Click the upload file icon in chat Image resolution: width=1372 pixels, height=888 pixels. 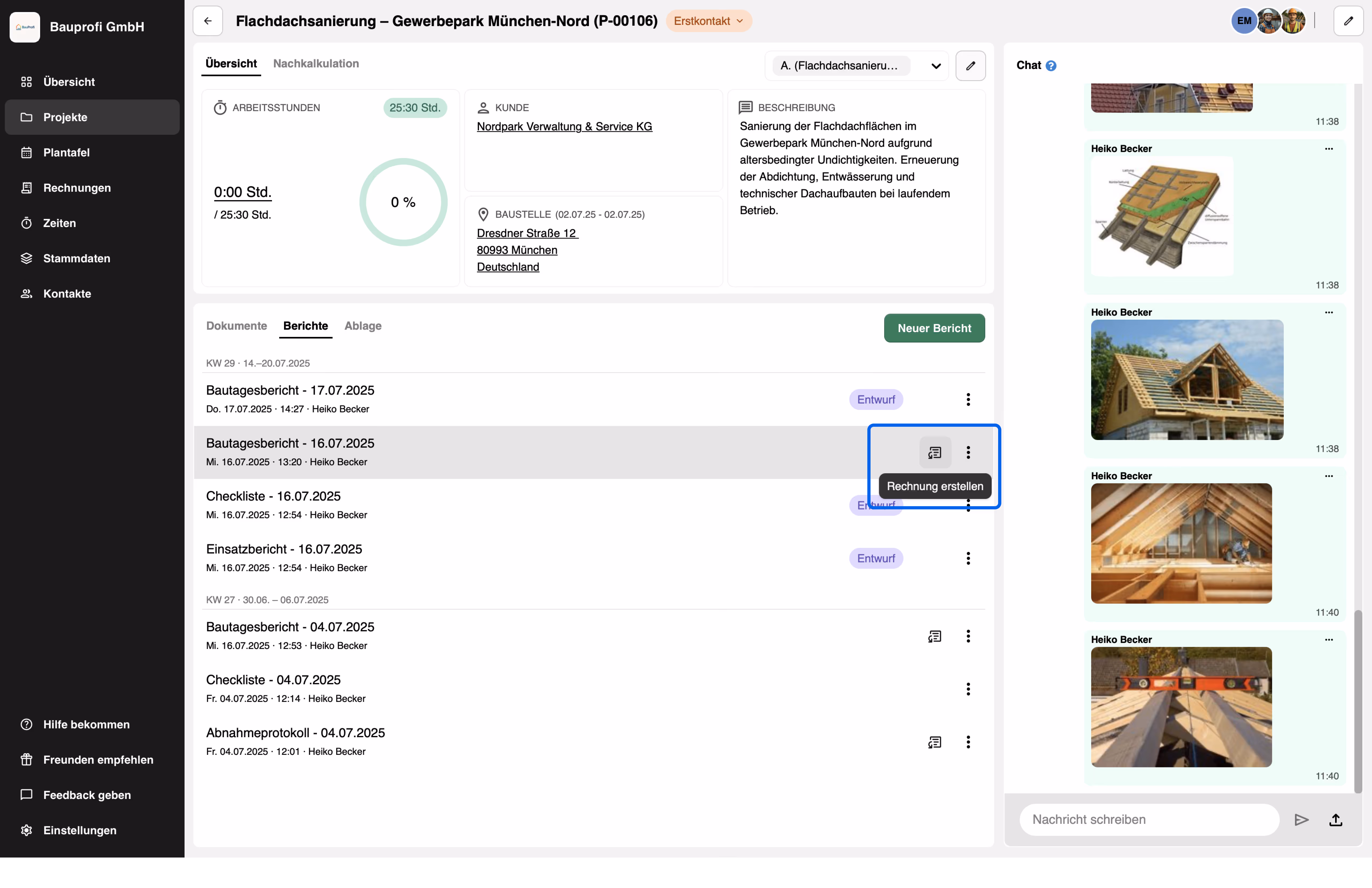pyautogui.click(x=1336, y=820)
